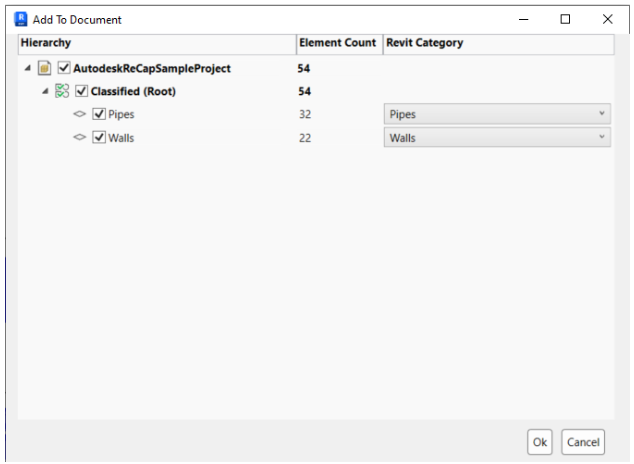Click the Revit app icon in title bar
The height and width of the screenshot is (464, 634).
tap(21, 19)
